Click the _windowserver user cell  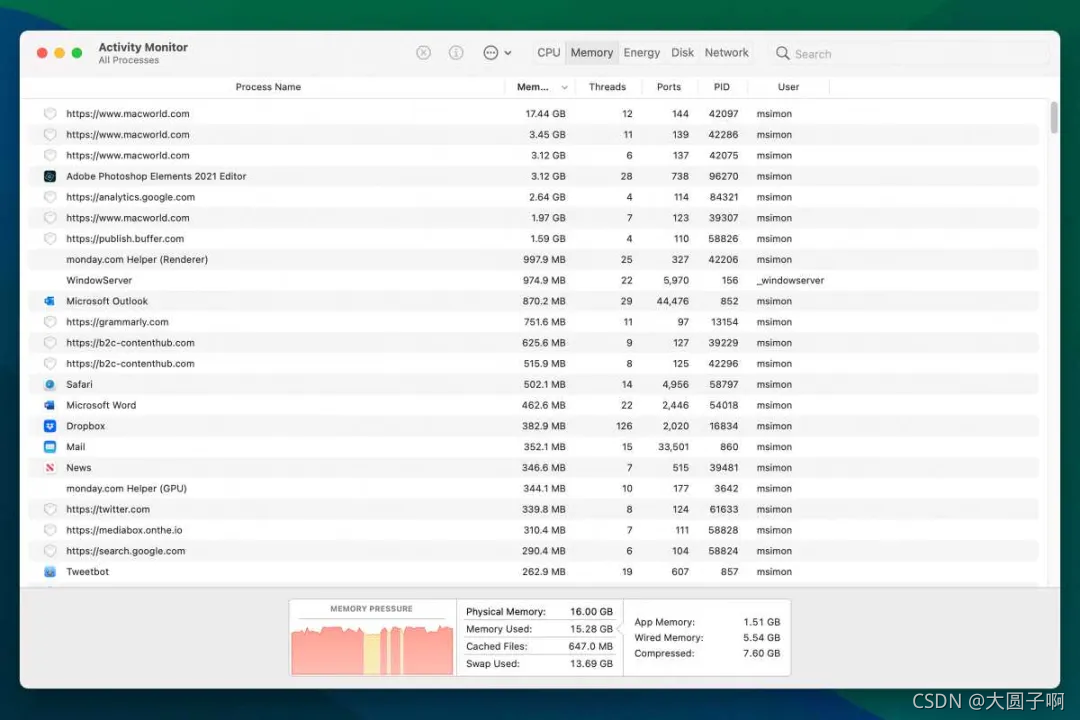coord(790,280)
